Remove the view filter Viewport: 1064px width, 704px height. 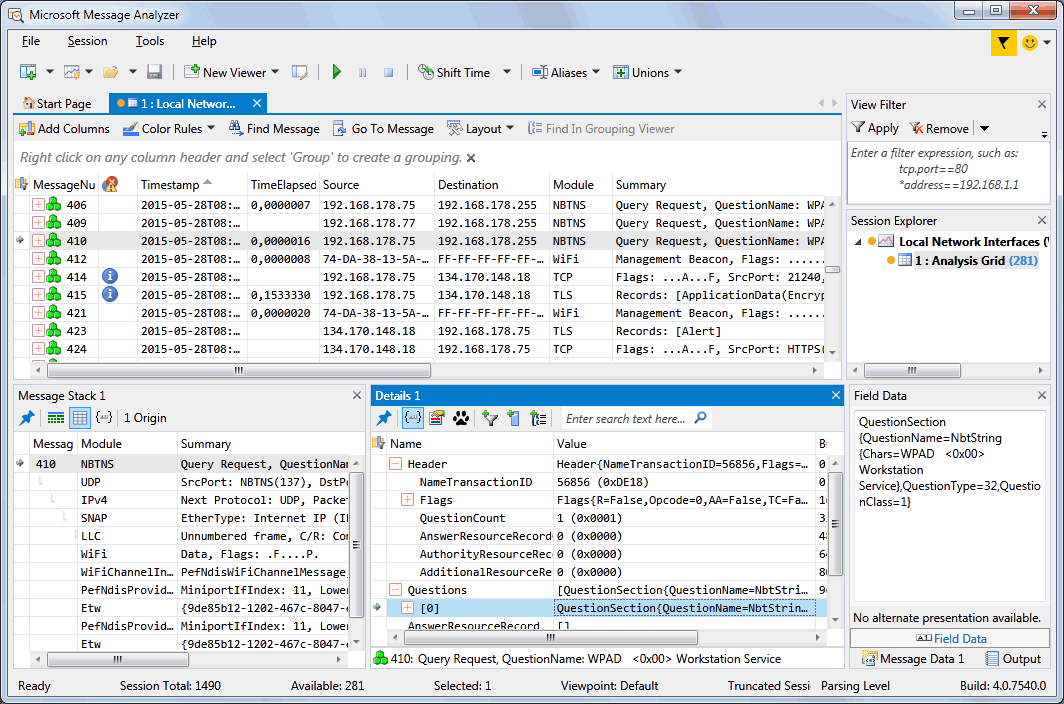click(x=940, y=128)
